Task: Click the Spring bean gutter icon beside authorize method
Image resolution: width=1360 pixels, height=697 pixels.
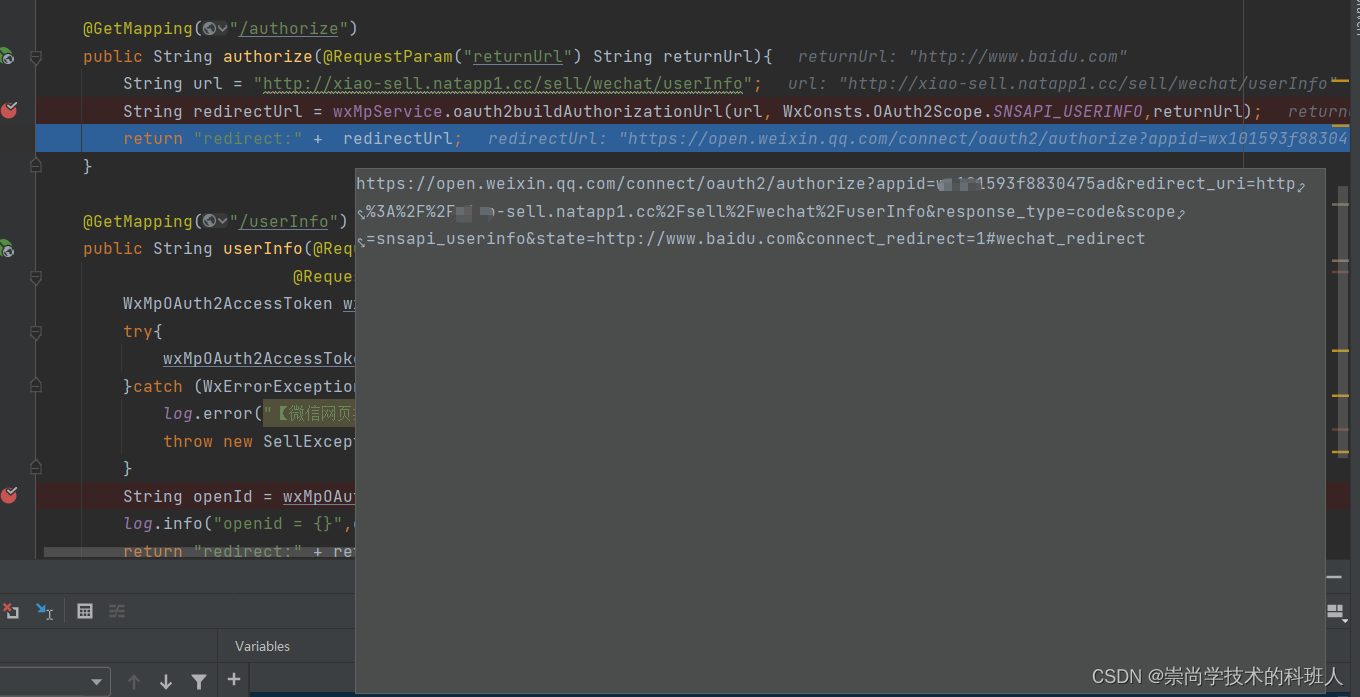Action: pos(6,57)
